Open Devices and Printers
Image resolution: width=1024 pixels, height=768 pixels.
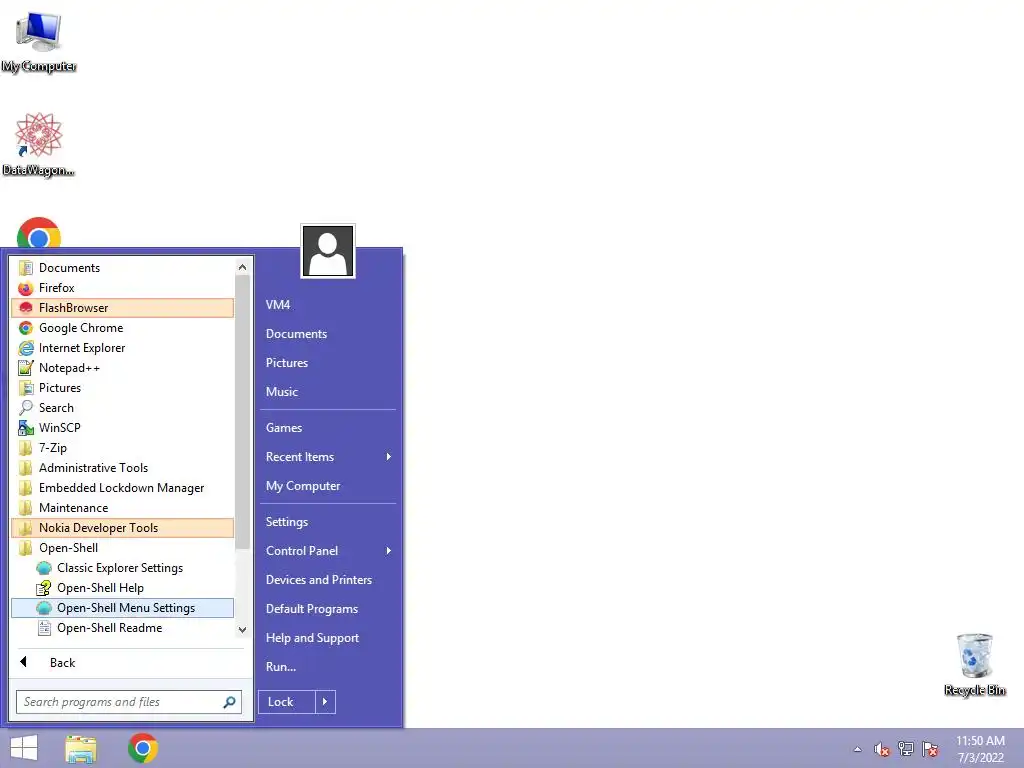(x=328, y=580)
